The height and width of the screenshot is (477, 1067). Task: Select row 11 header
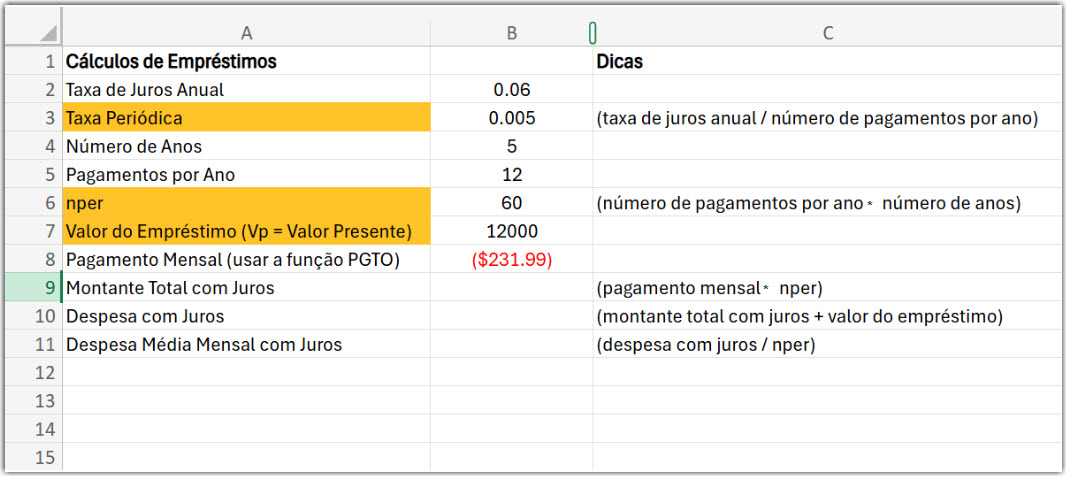pos(33,344)
